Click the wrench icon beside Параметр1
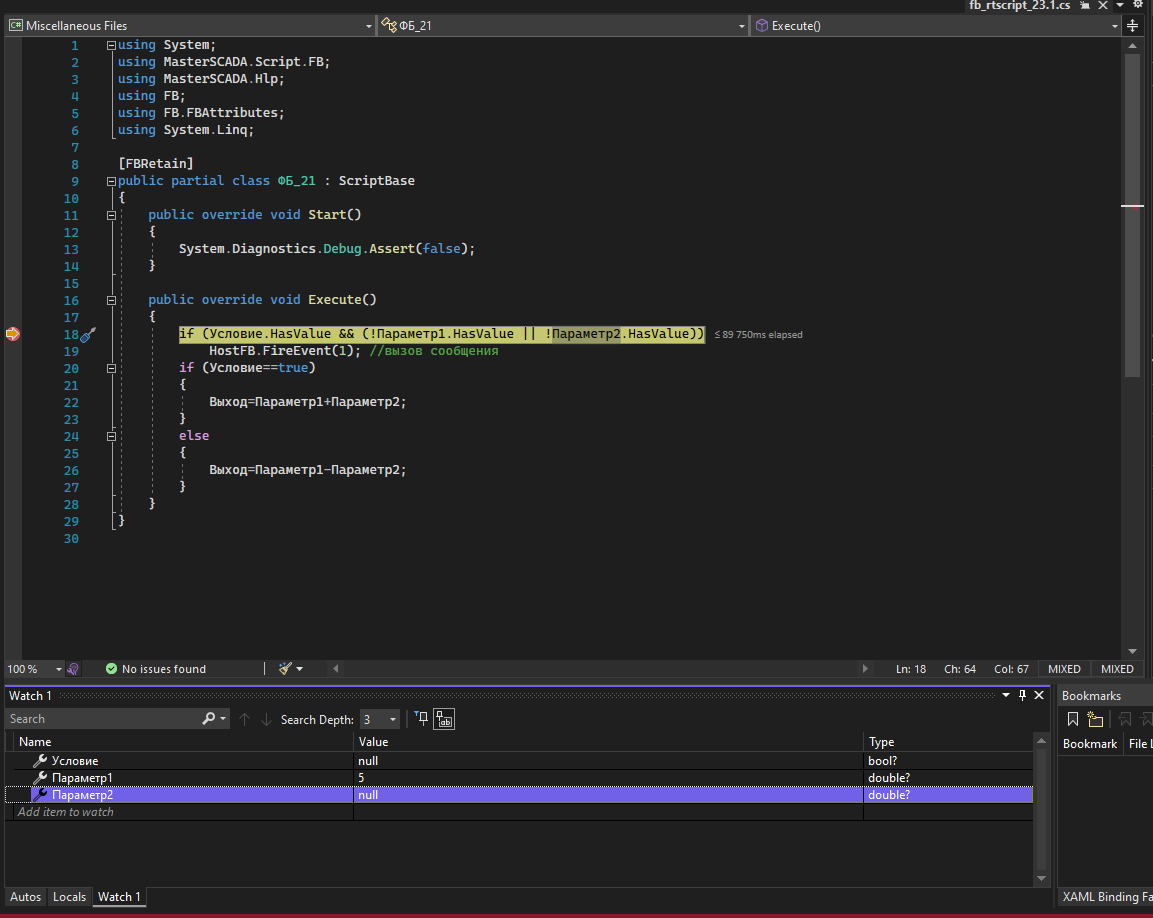The height and width of the screenshot is (918, 1153). (x=40, y=778)
